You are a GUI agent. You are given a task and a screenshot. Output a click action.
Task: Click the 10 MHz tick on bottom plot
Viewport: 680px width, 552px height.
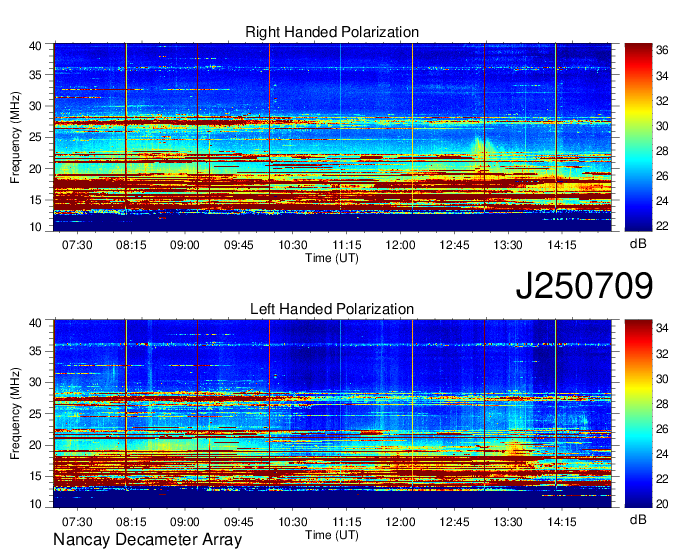coord(35,504)
